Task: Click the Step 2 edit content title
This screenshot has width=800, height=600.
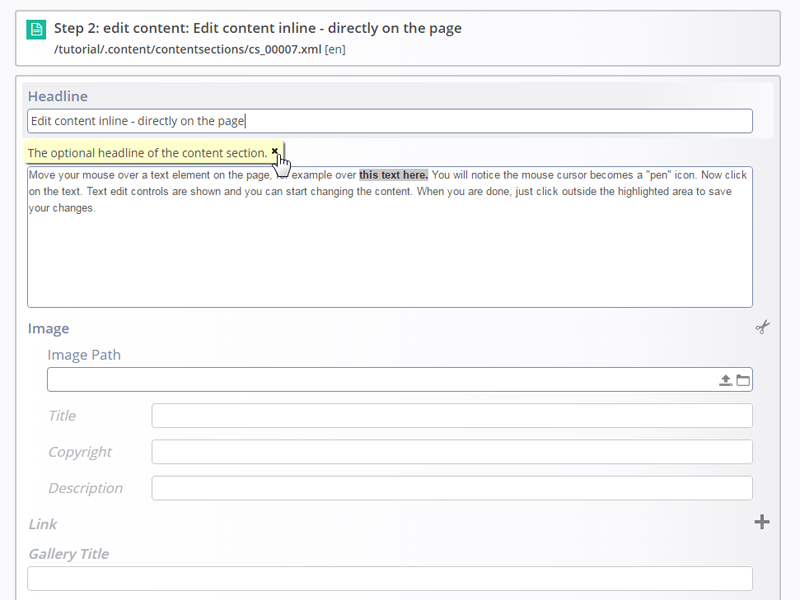Action: [x=258, y=28]
